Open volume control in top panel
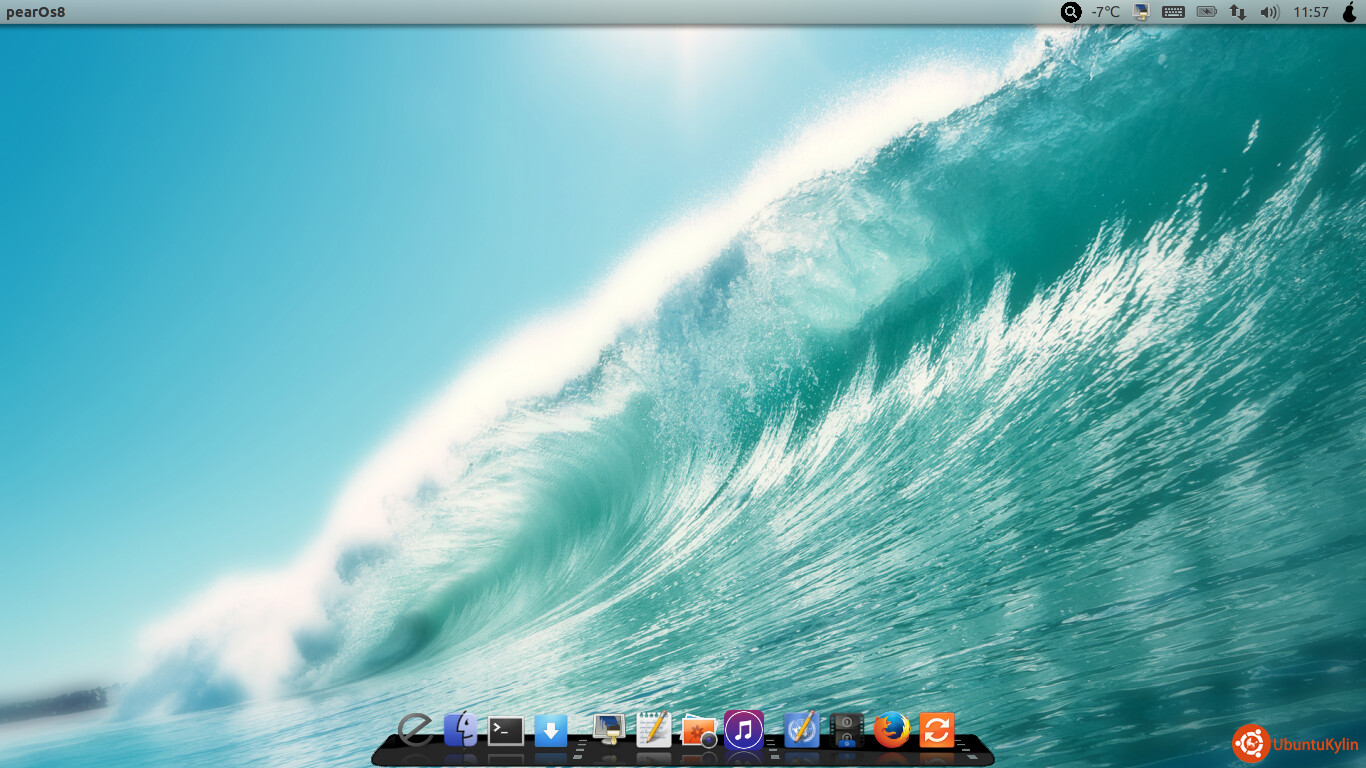 tap(1269, 12)
